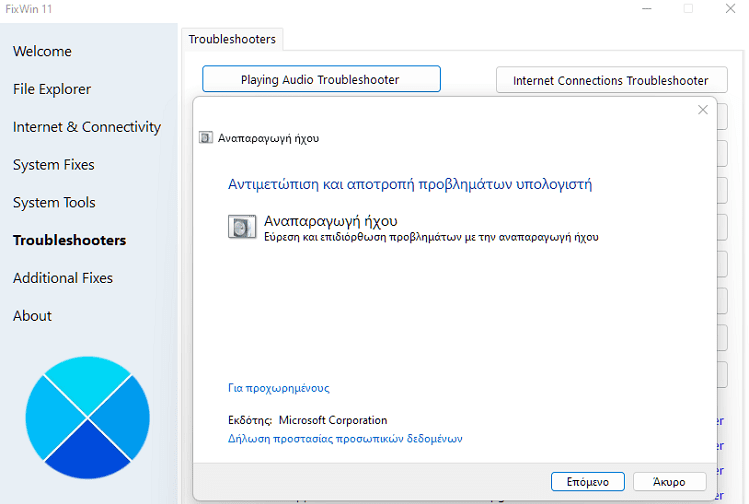Open Για προχωρημένους advanced options link

278,388
